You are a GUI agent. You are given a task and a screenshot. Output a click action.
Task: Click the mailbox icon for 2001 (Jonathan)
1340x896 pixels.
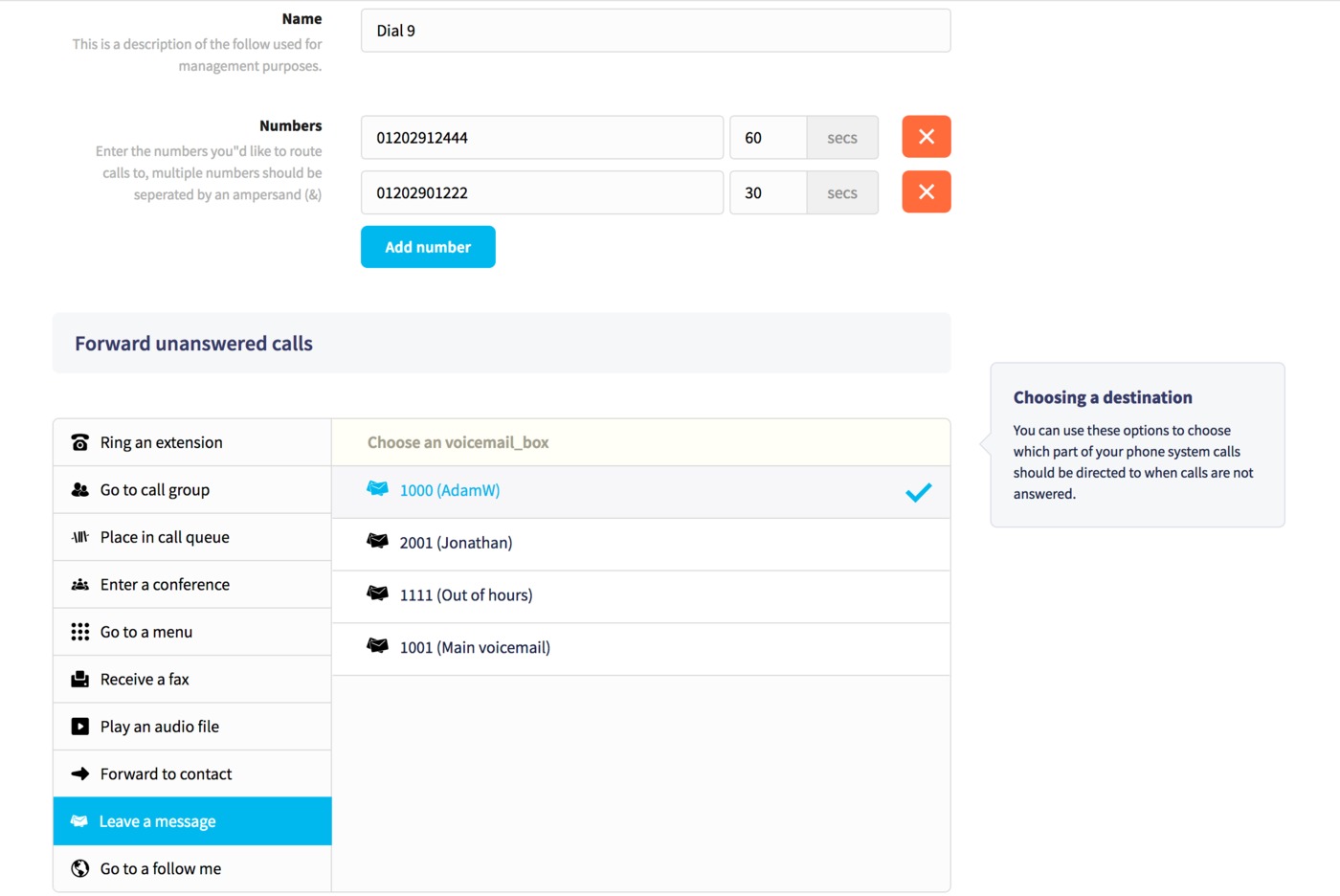coord(378,542)
